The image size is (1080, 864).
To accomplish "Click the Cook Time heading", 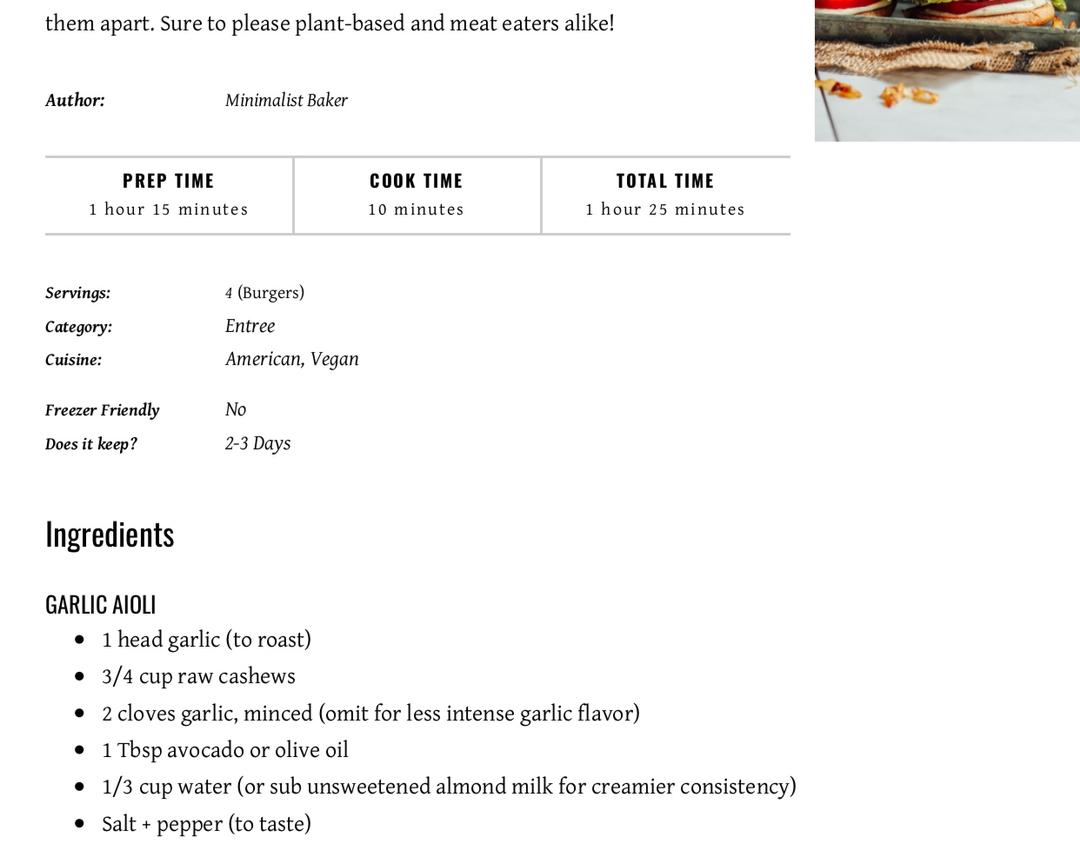I will click(416, 181).
